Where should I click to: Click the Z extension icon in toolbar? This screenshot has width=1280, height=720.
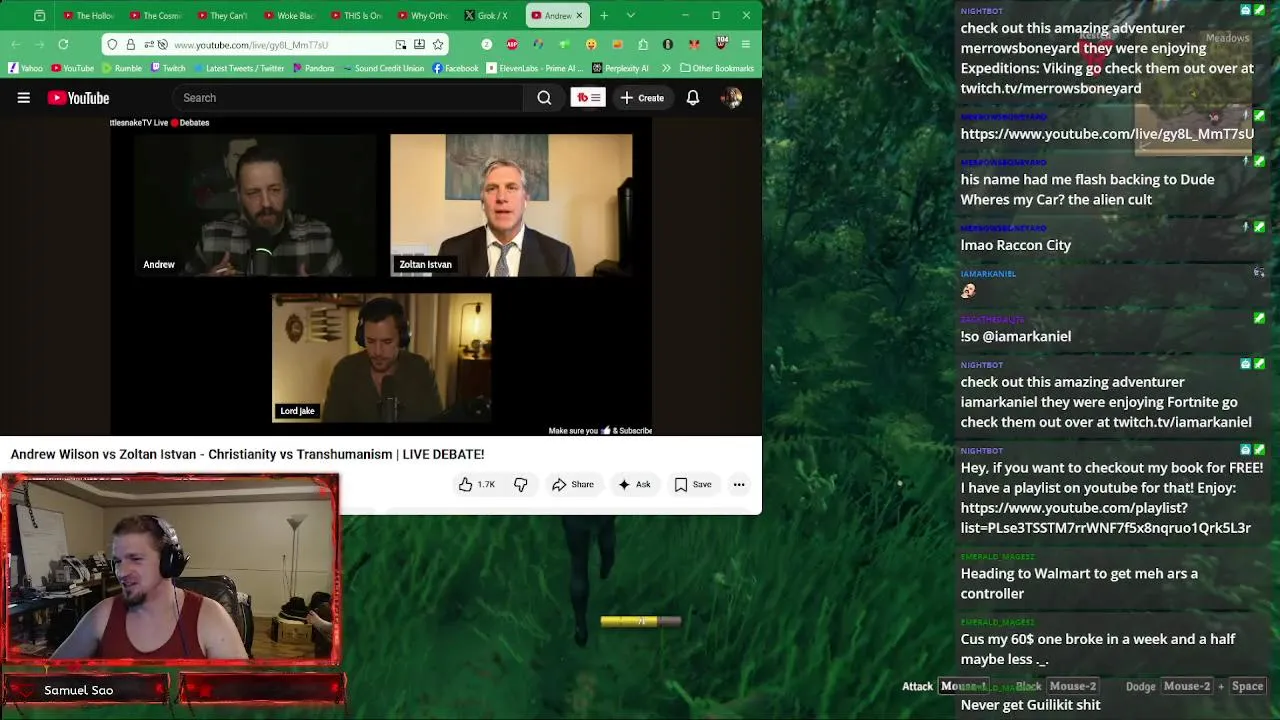tap(487, 44)
